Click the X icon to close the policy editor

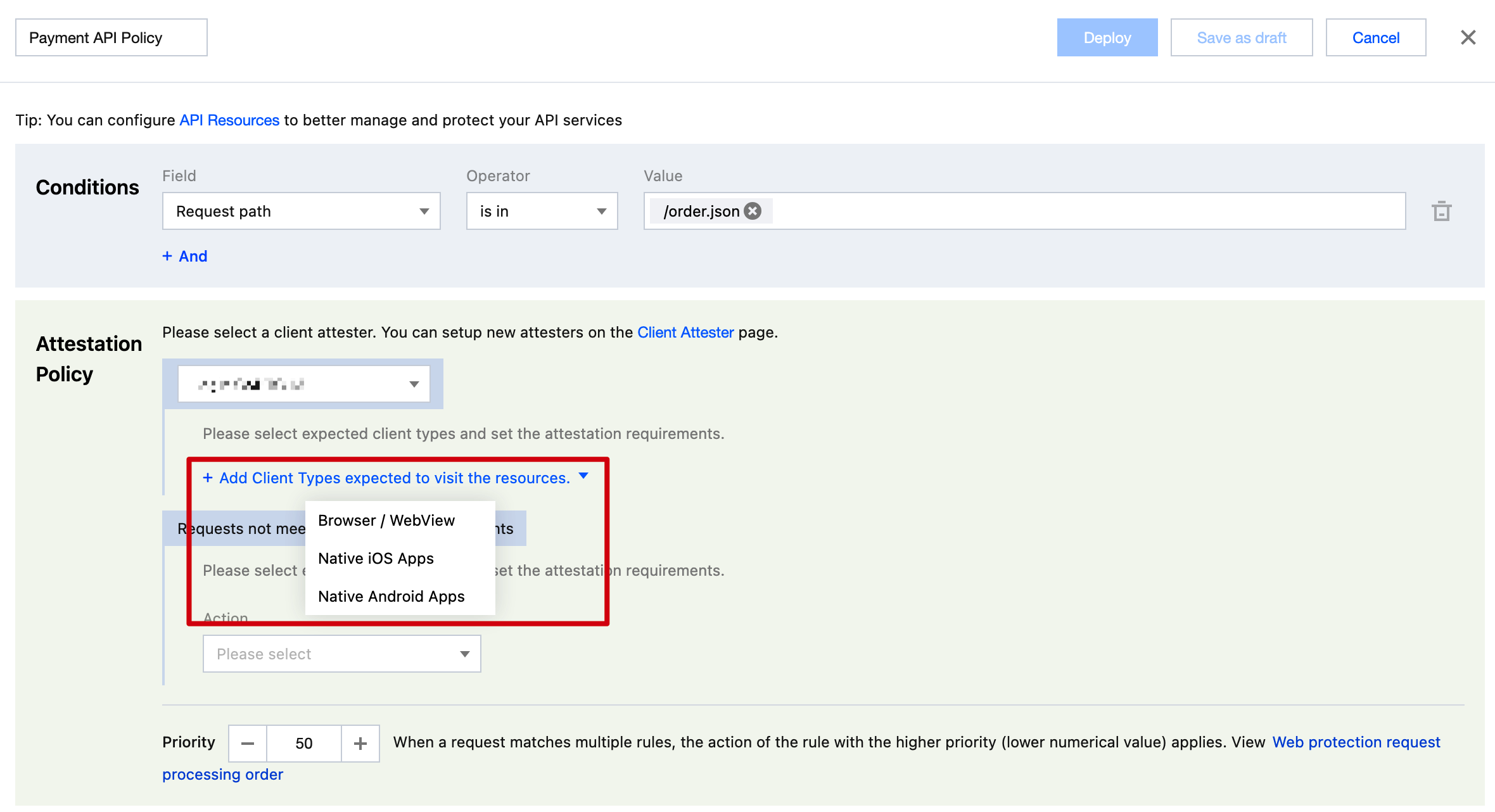coord(1468,37)
